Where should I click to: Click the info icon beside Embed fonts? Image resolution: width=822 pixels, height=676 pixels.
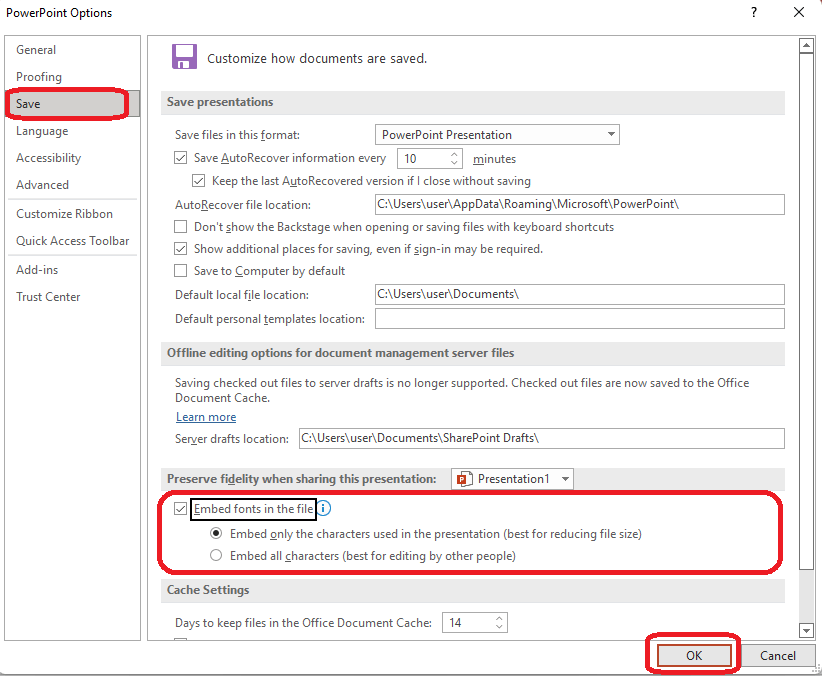[x=324, y=509]
